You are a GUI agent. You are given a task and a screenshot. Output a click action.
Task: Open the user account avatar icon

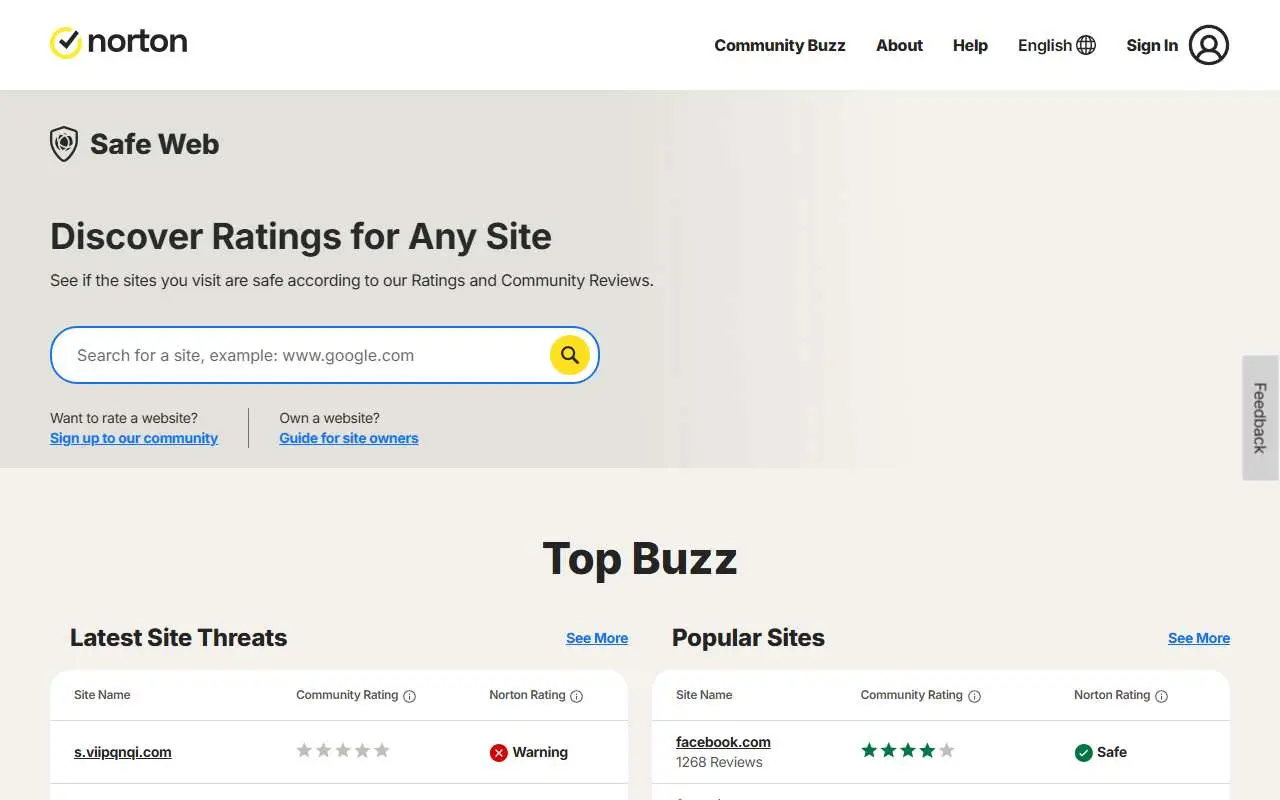point(1208,45)
